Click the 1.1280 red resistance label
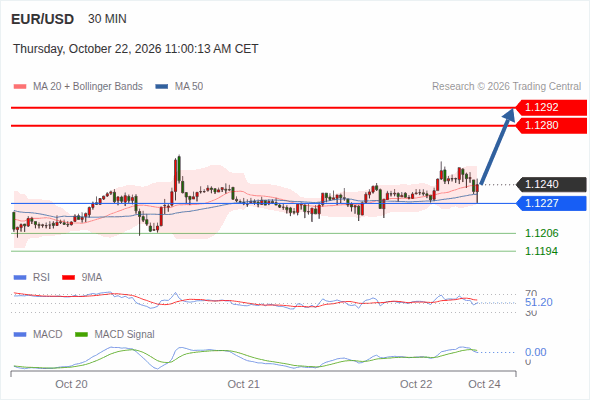 (551, 126)
